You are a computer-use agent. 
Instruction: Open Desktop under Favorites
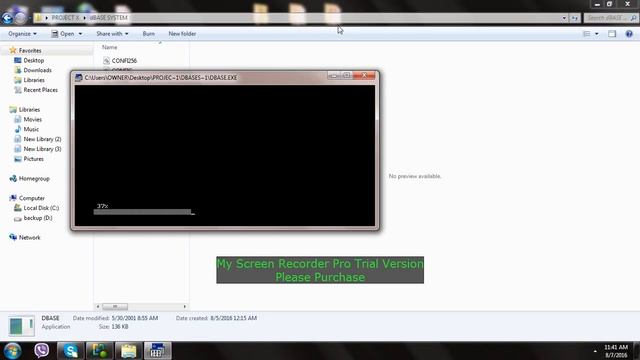click(x=33, y=60)
